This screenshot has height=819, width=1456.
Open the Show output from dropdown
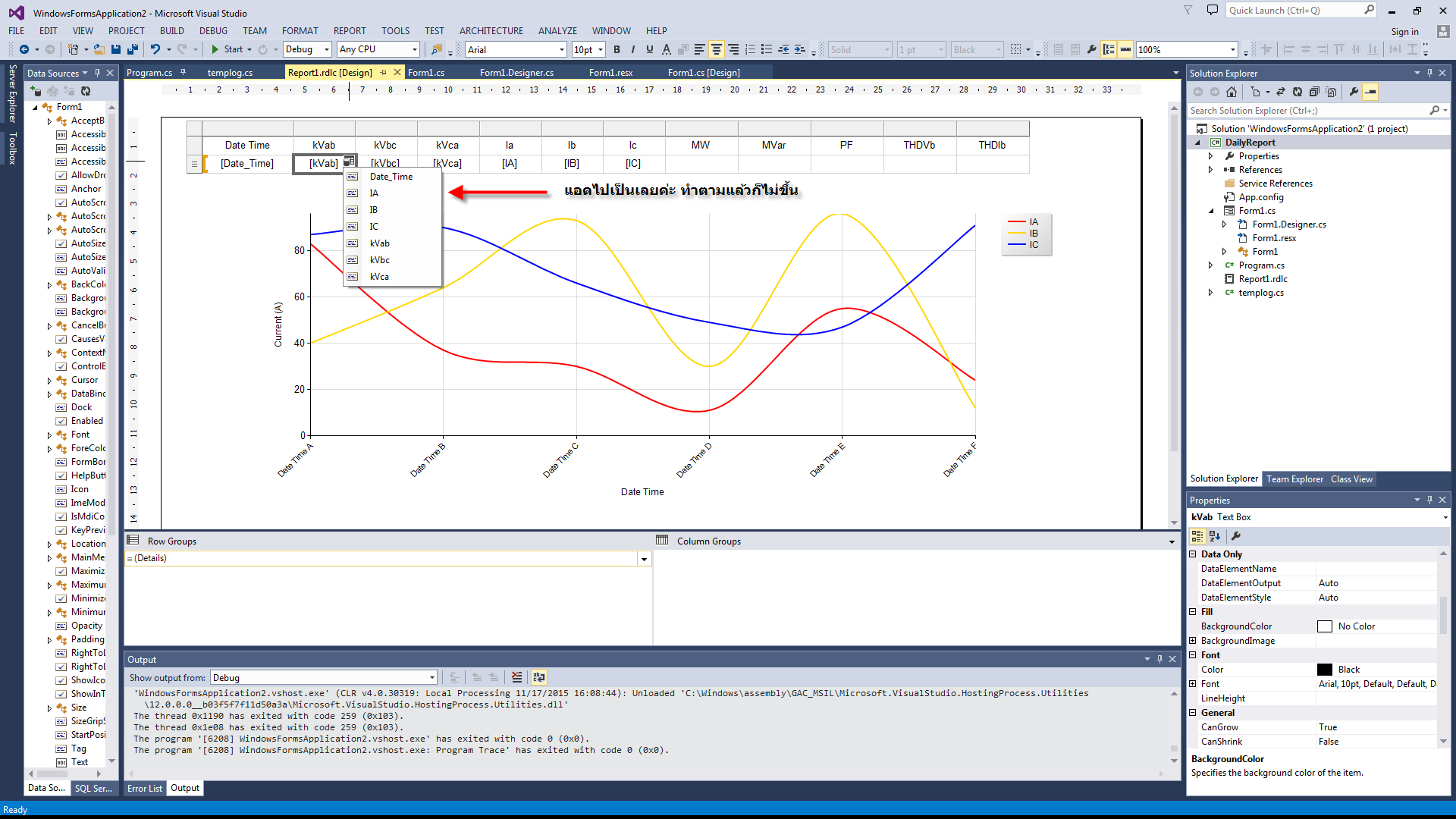click(432, 678)
